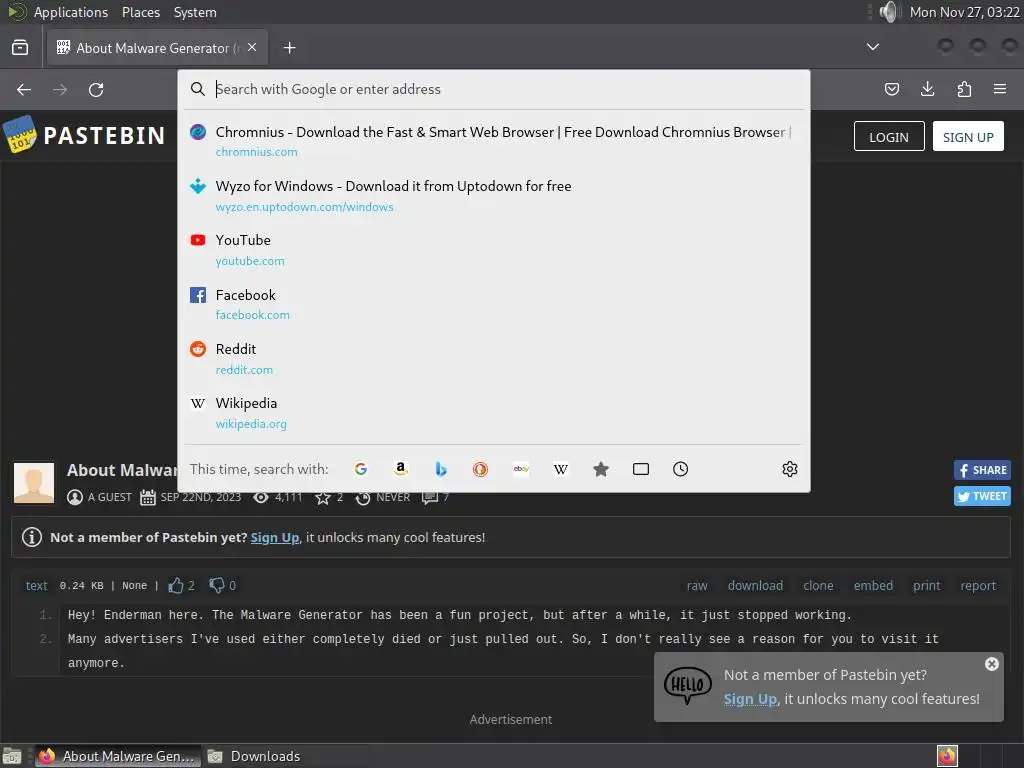Search in History clock shortcut
Image resolution: width=1024 pixels, height=768 pixels.
(680, 469)
